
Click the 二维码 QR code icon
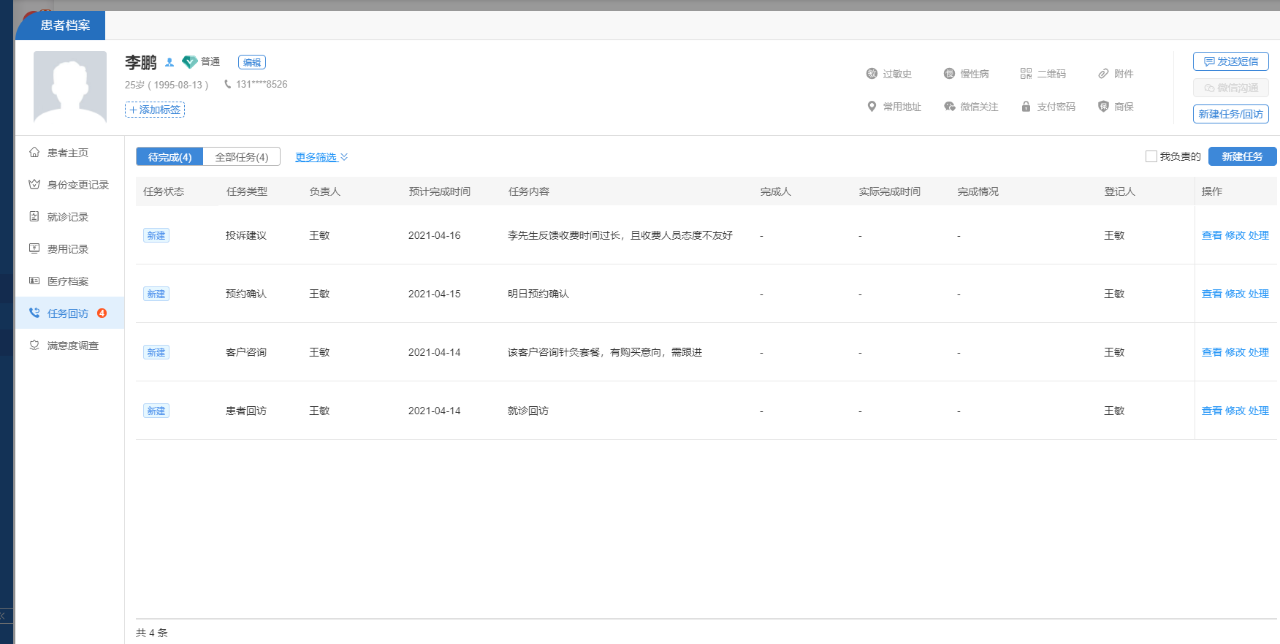(1026, 74)
